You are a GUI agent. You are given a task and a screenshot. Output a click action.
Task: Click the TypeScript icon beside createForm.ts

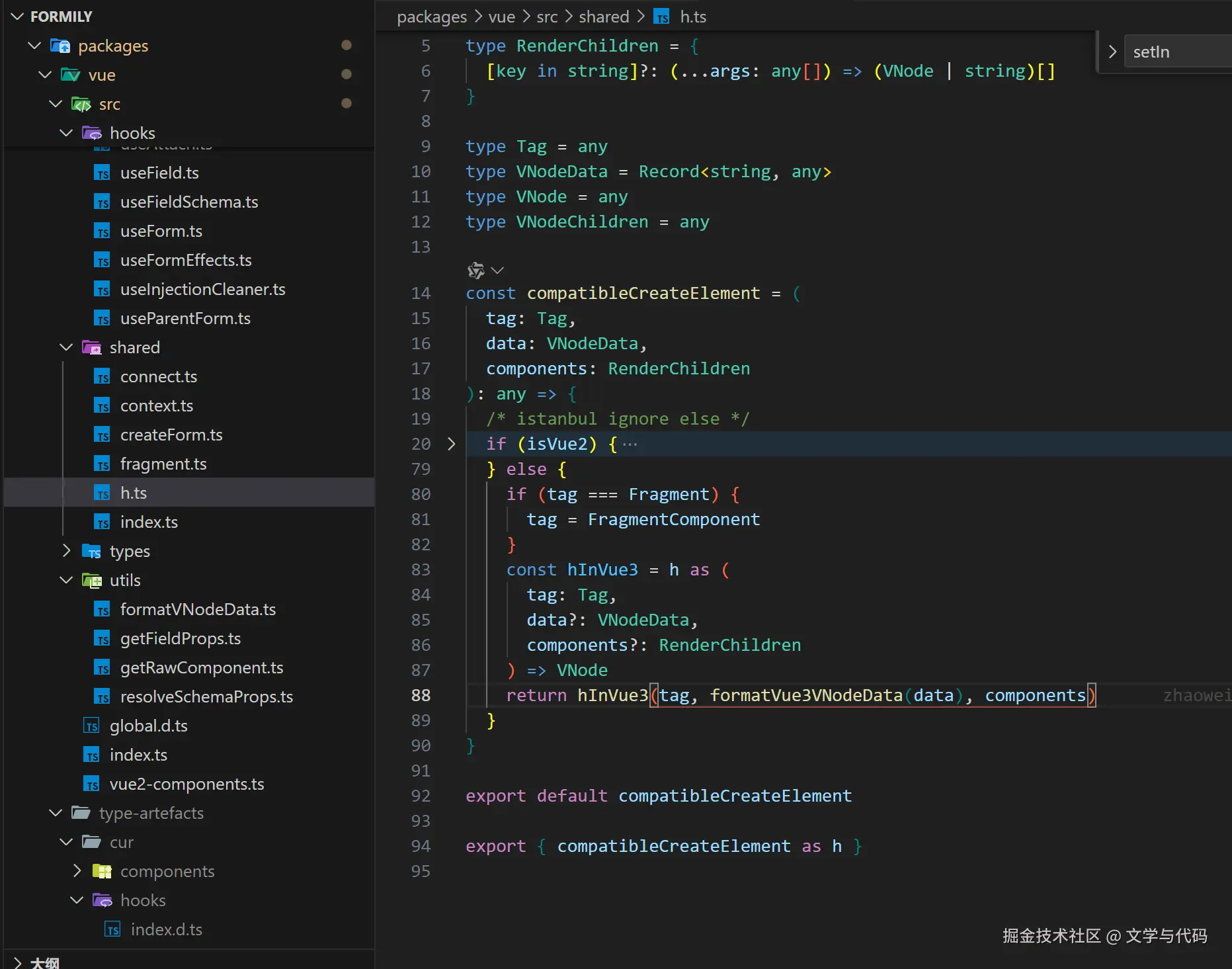click(x=103, y=435)
